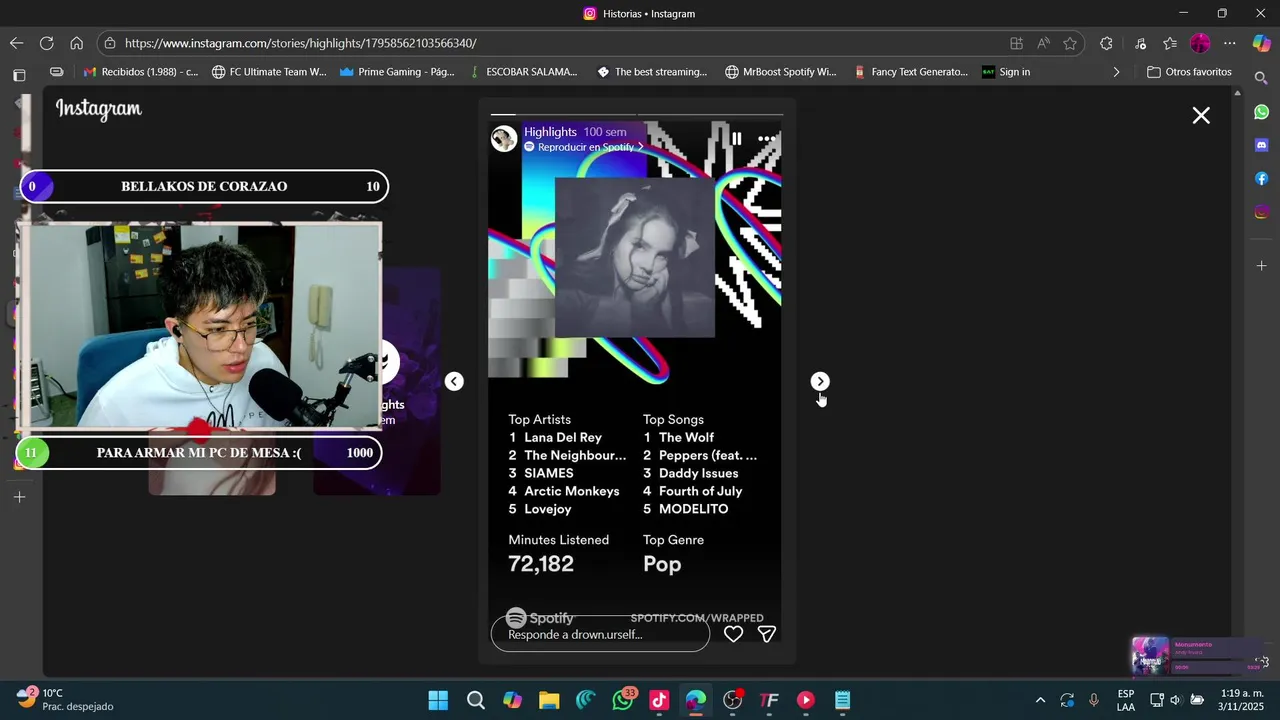Open the 'ESCOBAR SALAMA...' bookmark
The width and height of the screenshot is (1280, 720).
coord(523,72)
